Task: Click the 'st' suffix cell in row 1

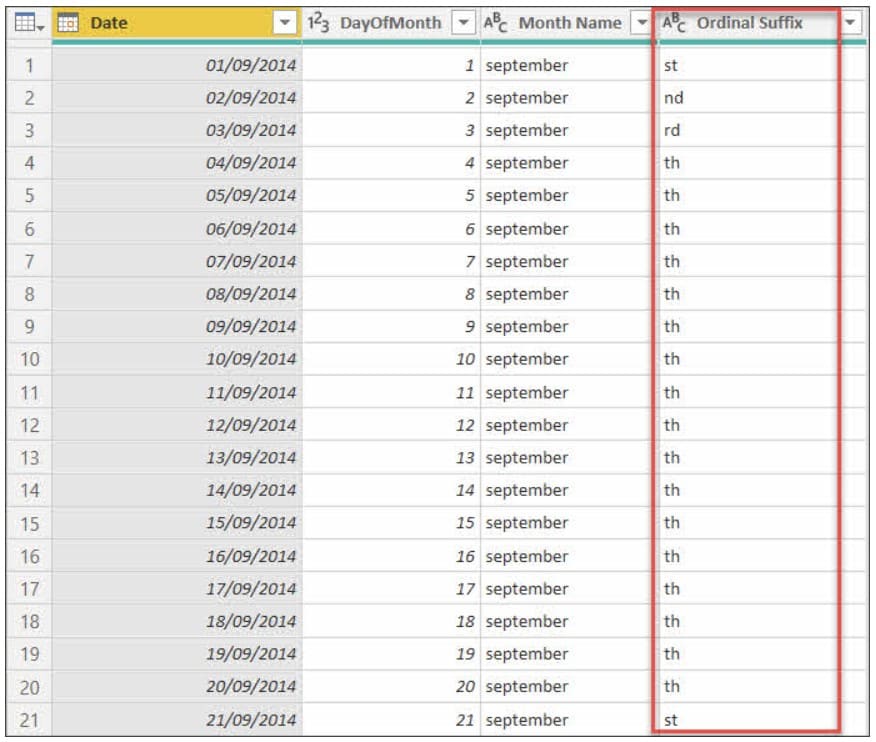Action: coord(761,65)
